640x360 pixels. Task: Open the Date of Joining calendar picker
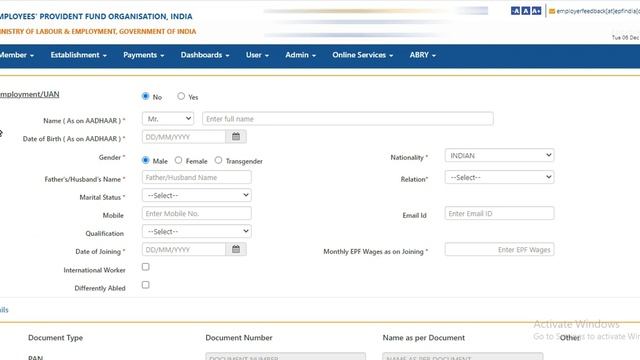(236, 249)
